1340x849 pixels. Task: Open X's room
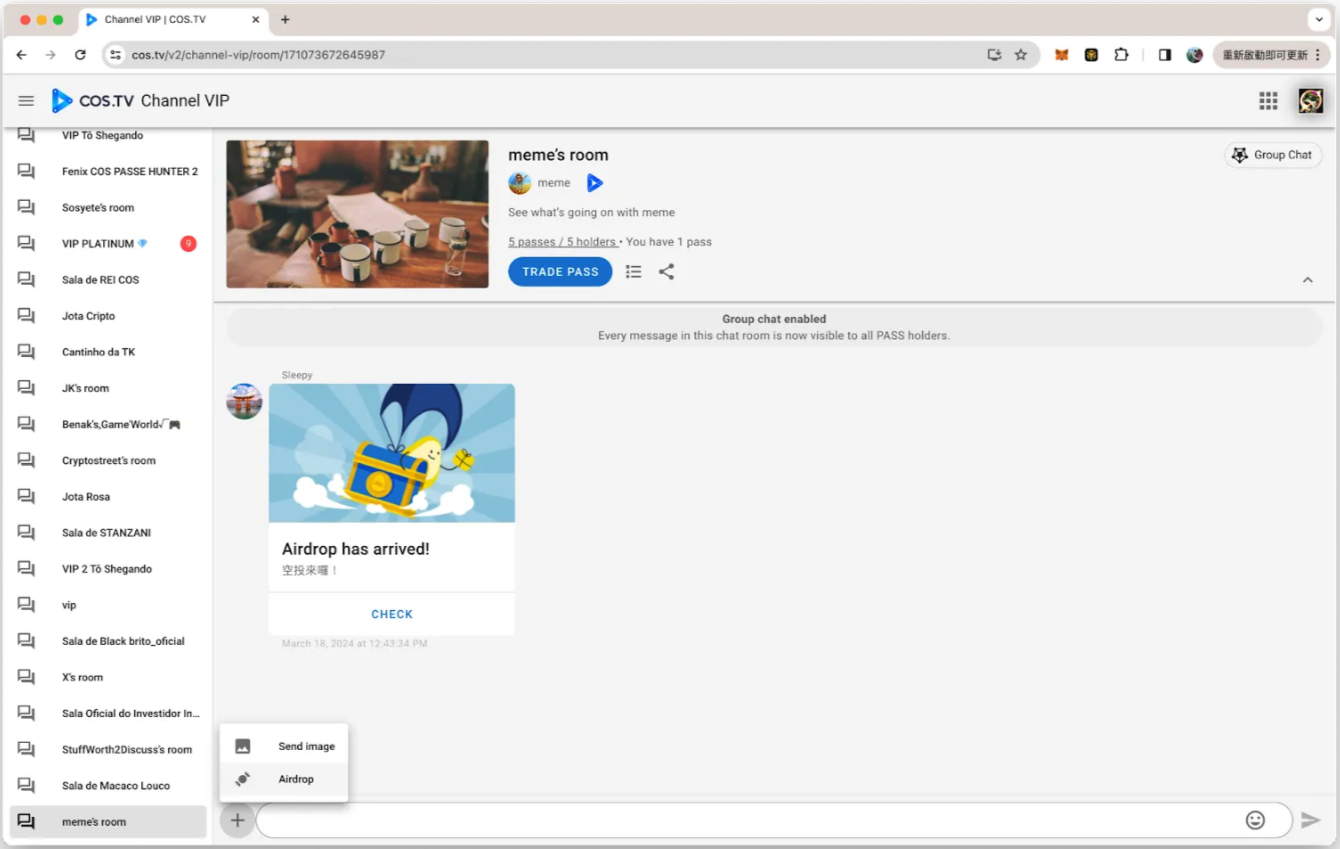coord(108,677)
